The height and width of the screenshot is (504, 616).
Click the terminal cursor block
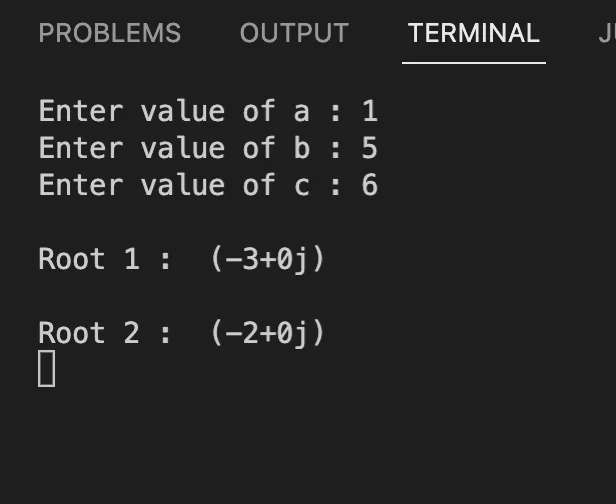coord(47,368)
